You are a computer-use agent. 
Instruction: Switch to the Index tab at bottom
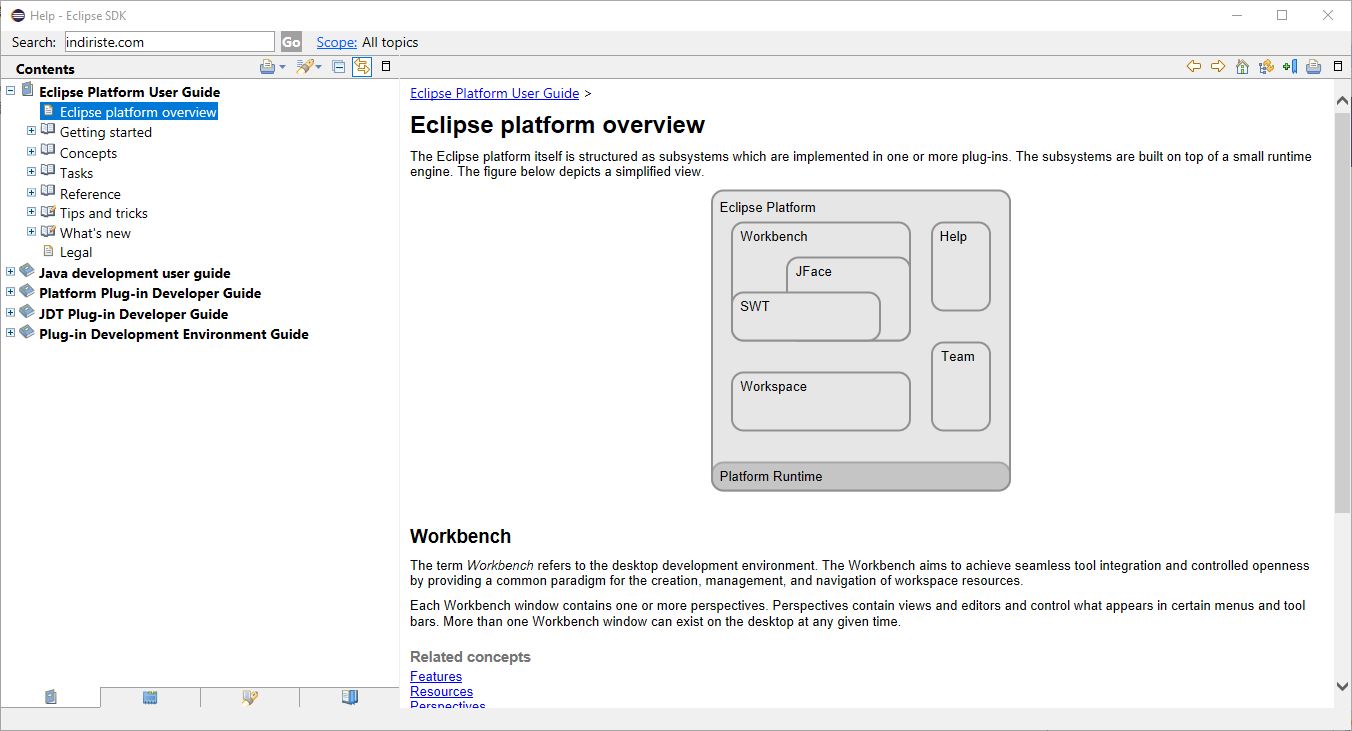pos(150,698)
